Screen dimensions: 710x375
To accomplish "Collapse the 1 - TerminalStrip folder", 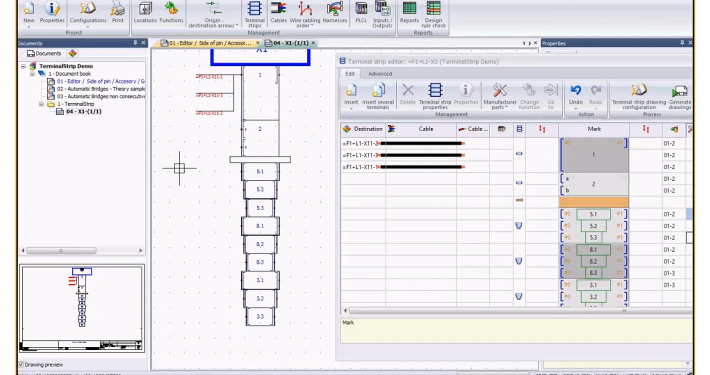I will (x=42, y=104).
